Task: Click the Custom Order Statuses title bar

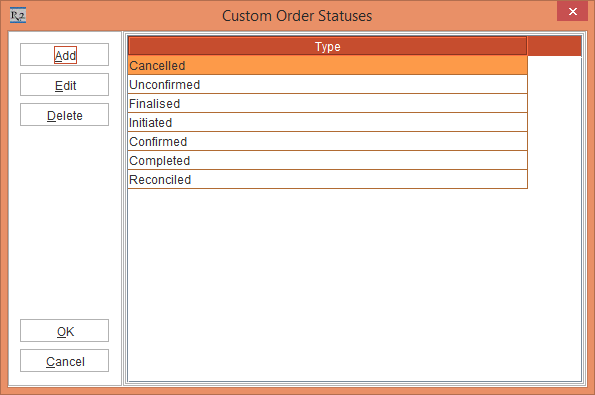Action: coord(297,16)
